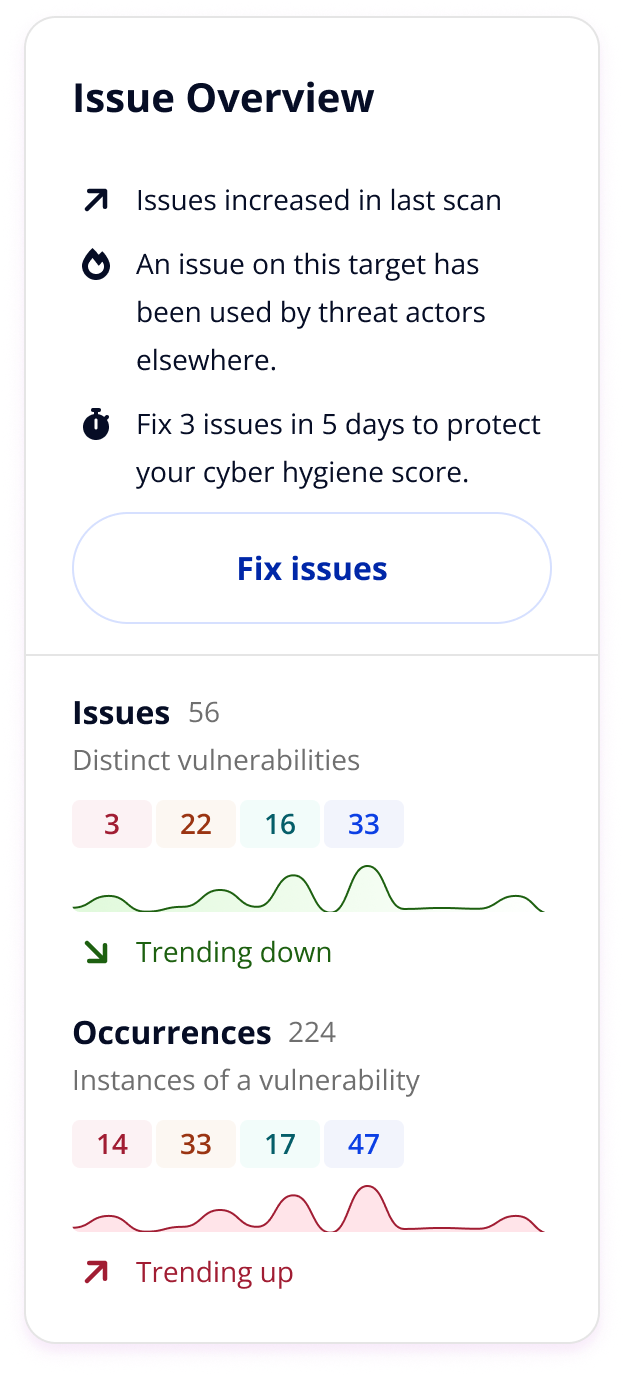This screenshot has width=624, height=1376.
Task: Click the Trending up label
Action: click(x=215, y=1273)
